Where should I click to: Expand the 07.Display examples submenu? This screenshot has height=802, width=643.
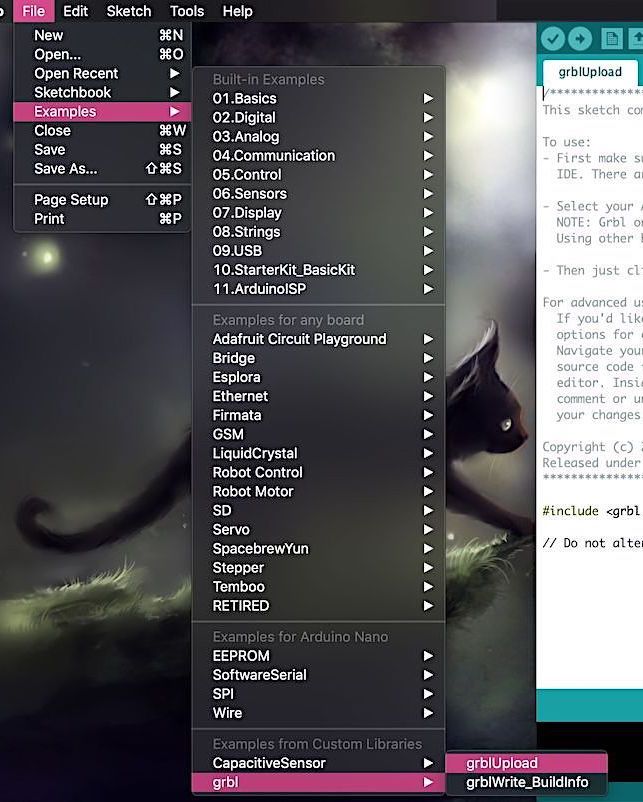point(318,213)
